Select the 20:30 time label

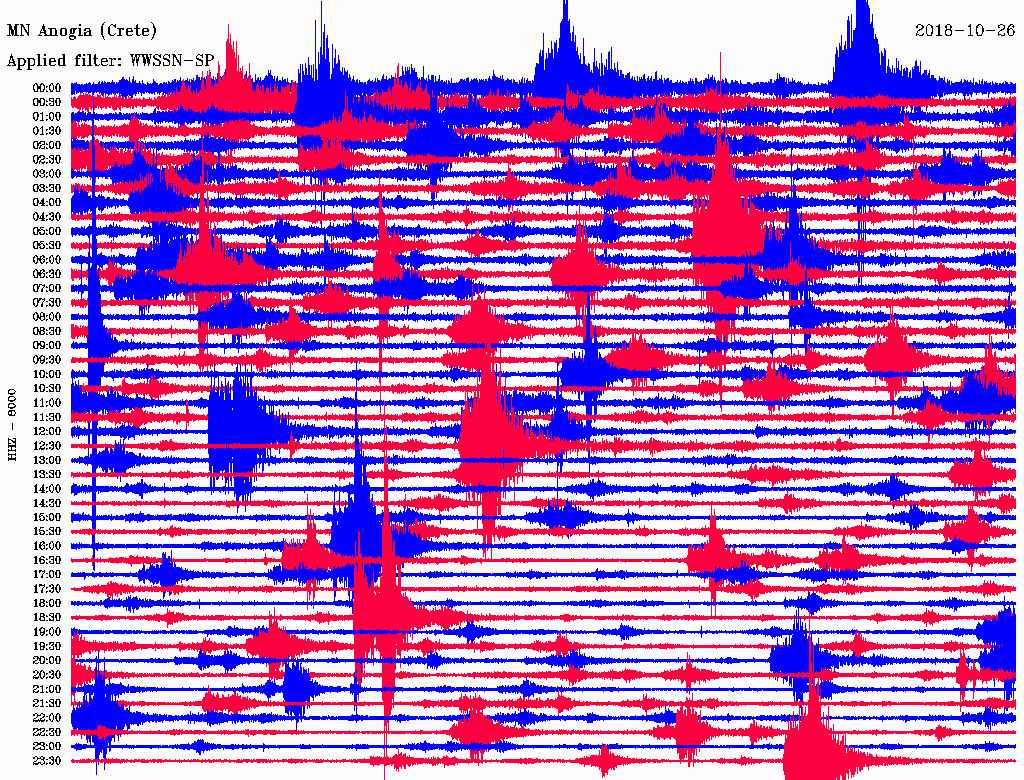pos(47,675)
